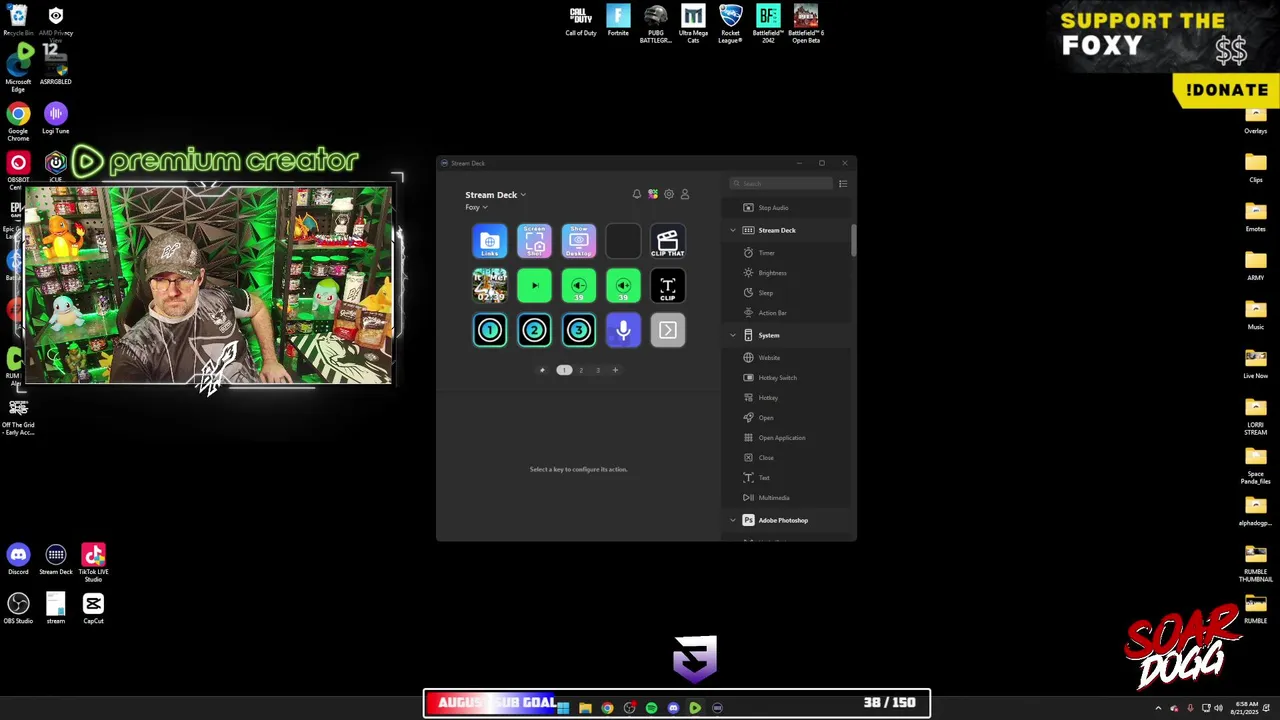1280x720 pixels.
Task: Open Stream Deck settings gear
Action: (669, 194)
